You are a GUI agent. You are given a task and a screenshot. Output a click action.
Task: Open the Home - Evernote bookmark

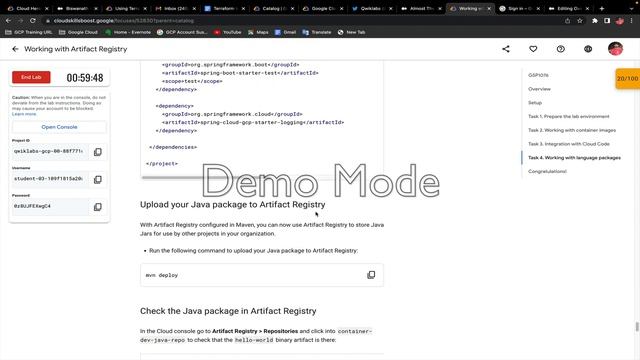128,32
